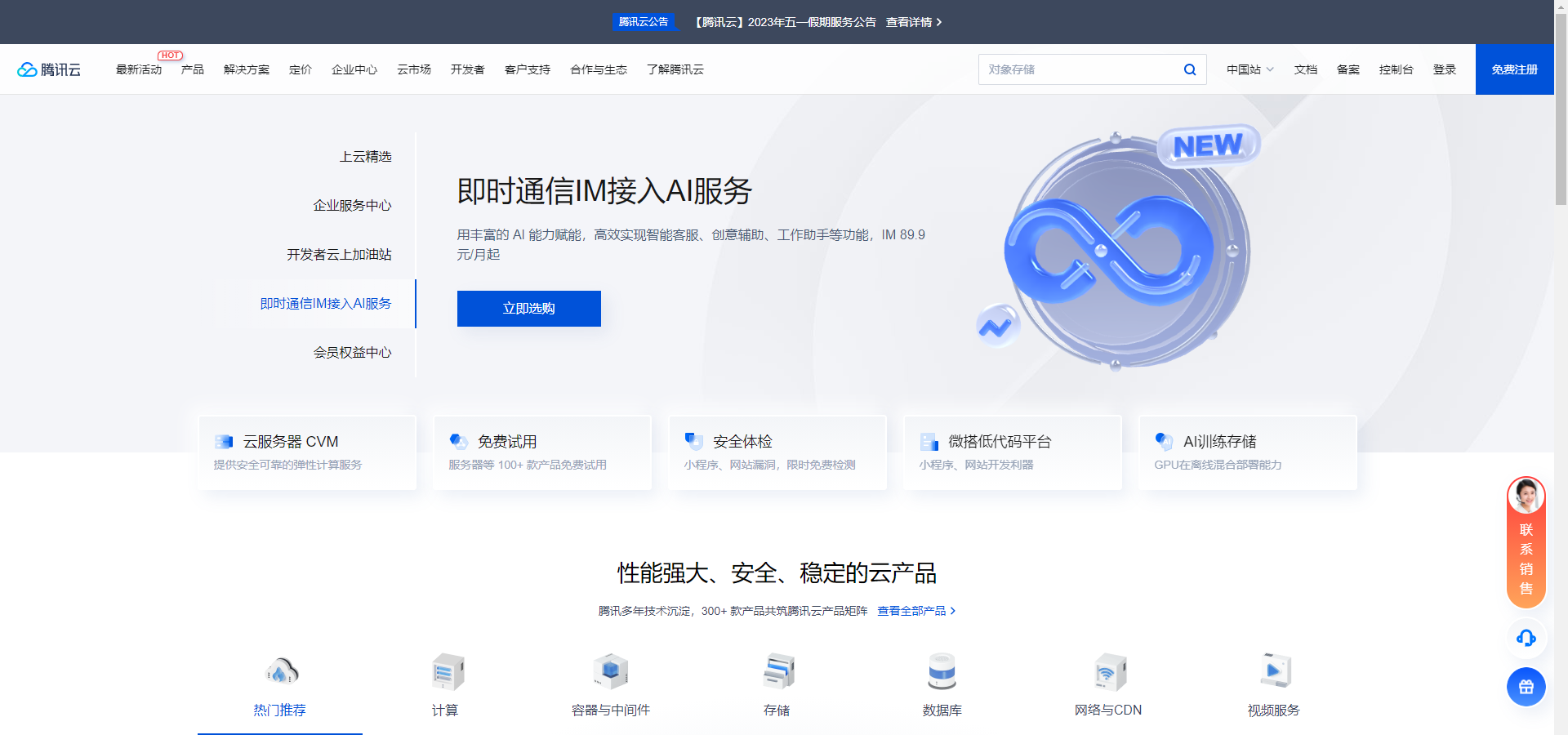Click the 查看全部产品 link
Viewport: 1568px width, 735px height.
click(911, 611)
